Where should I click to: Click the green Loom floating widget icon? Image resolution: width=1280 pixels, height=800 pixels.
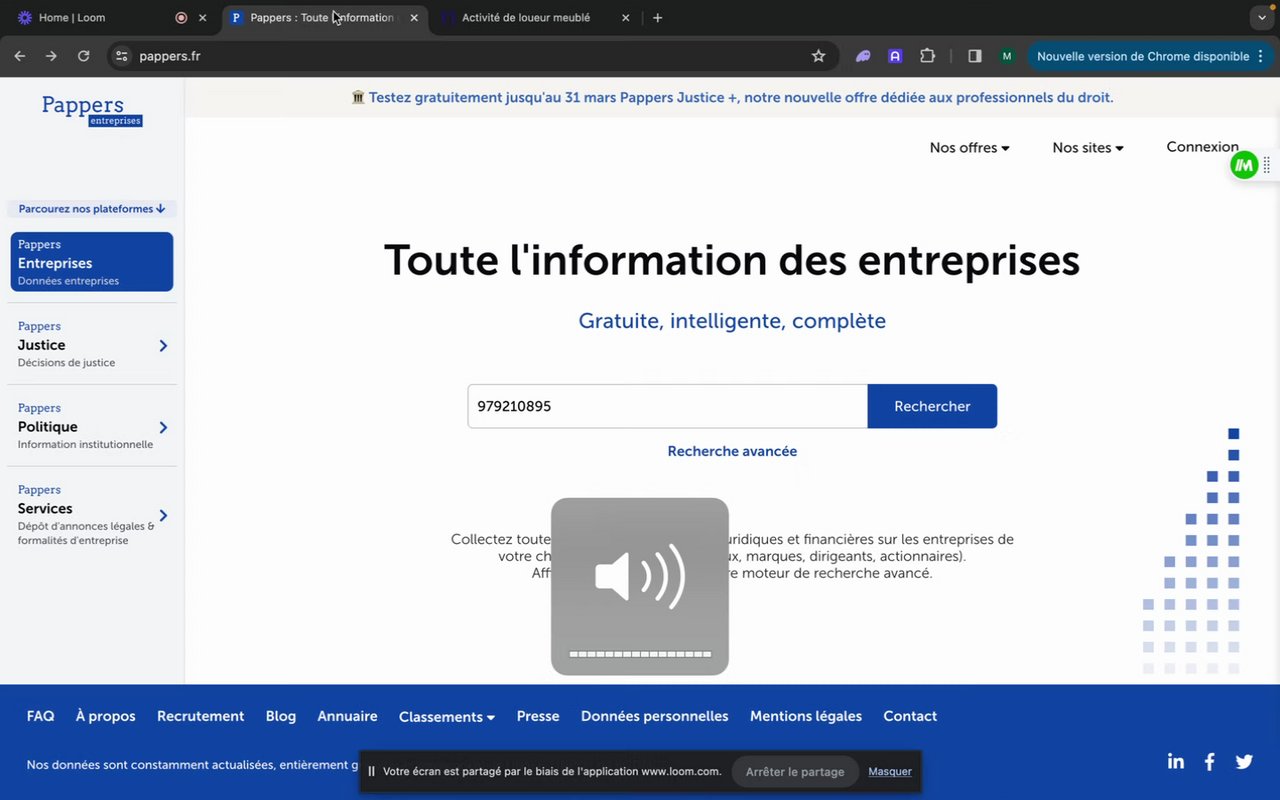pyautogui.click(x=1244, y=166)
